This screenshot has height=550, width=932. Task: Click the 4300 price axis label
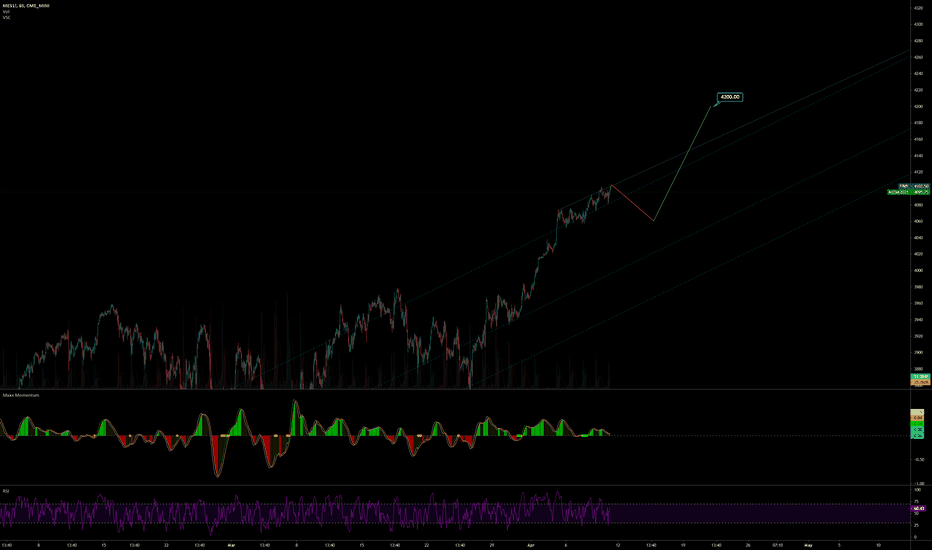tap(918, 24)
